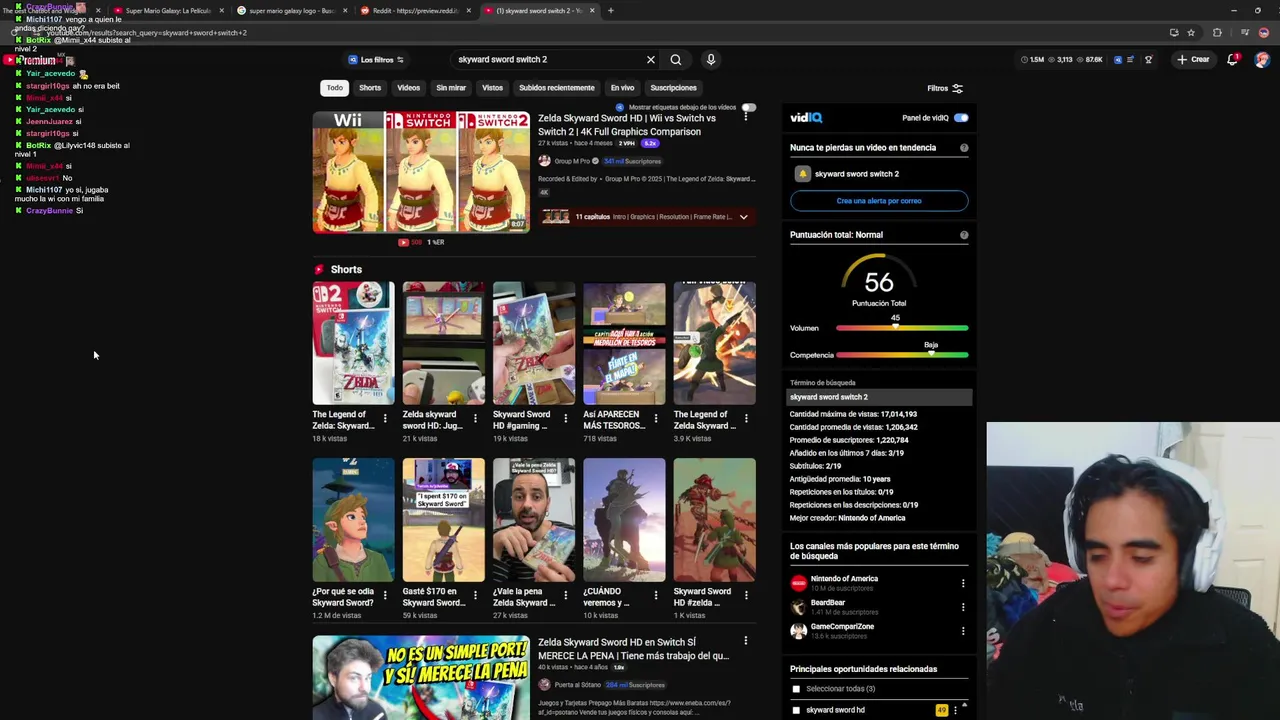This screenshot has width=1280, height=720.
Task: Open options for '¿CUÁNDO veremos y...' short
Action: [x=656, y=595]
